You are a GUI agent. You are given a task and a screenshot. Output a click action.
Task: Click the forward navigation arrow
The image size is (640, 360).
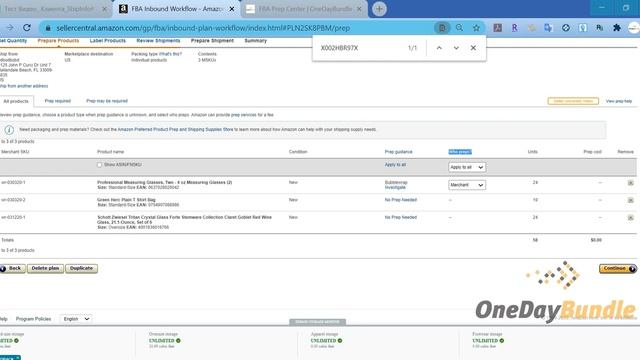point(10,28)
